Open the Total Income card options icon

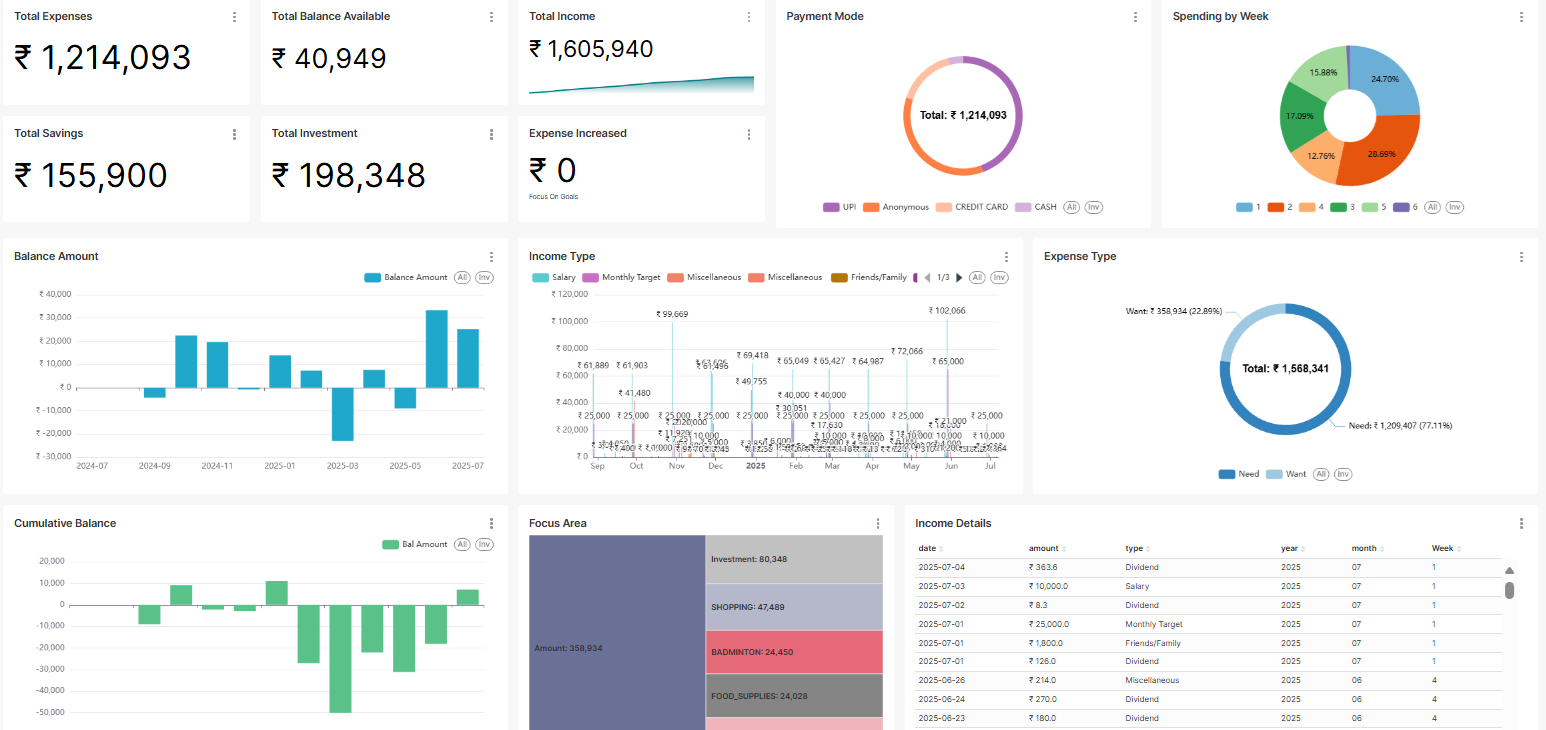pos(749,17)
